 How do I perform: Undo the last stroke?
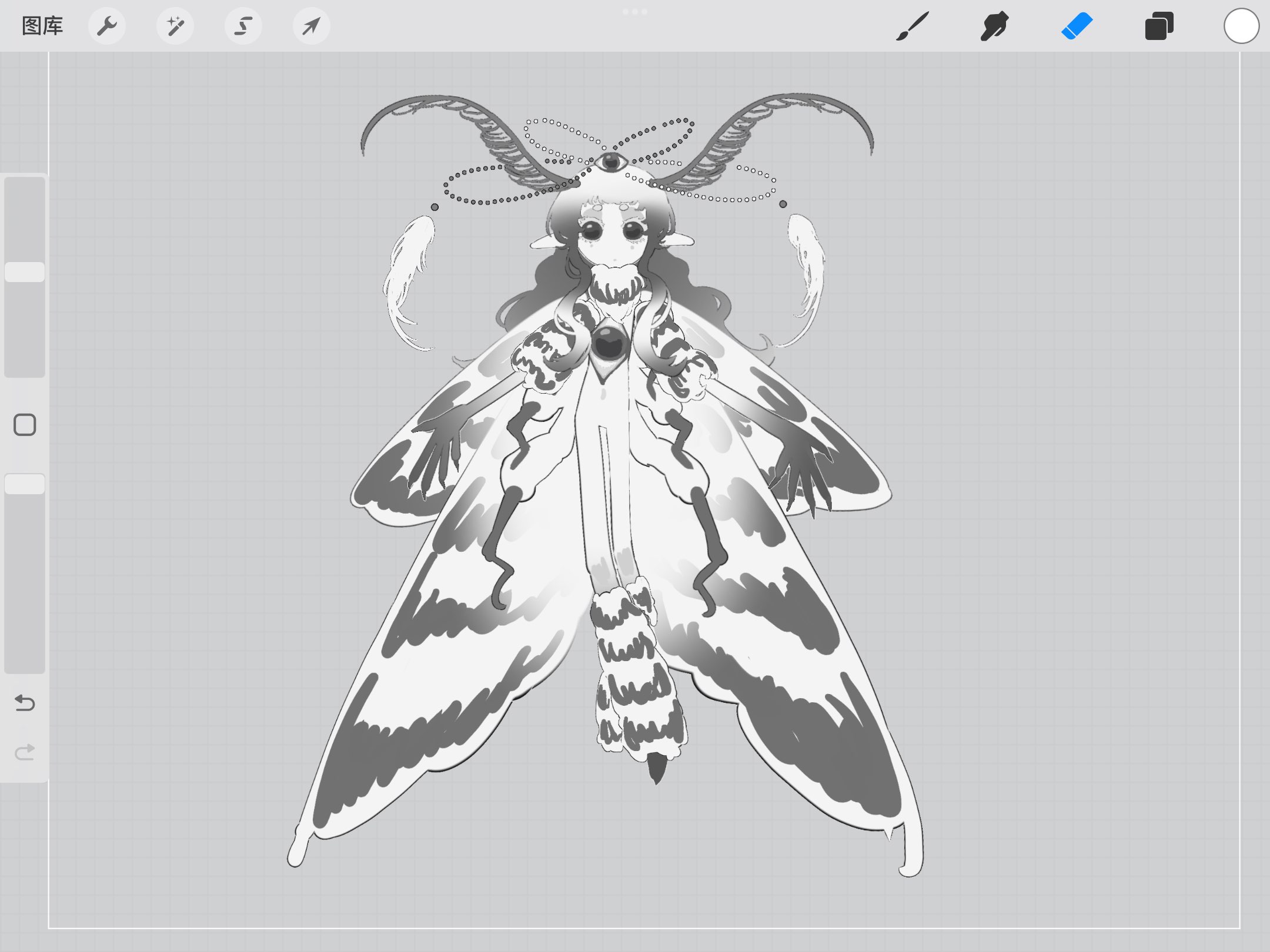pos(25,703)
